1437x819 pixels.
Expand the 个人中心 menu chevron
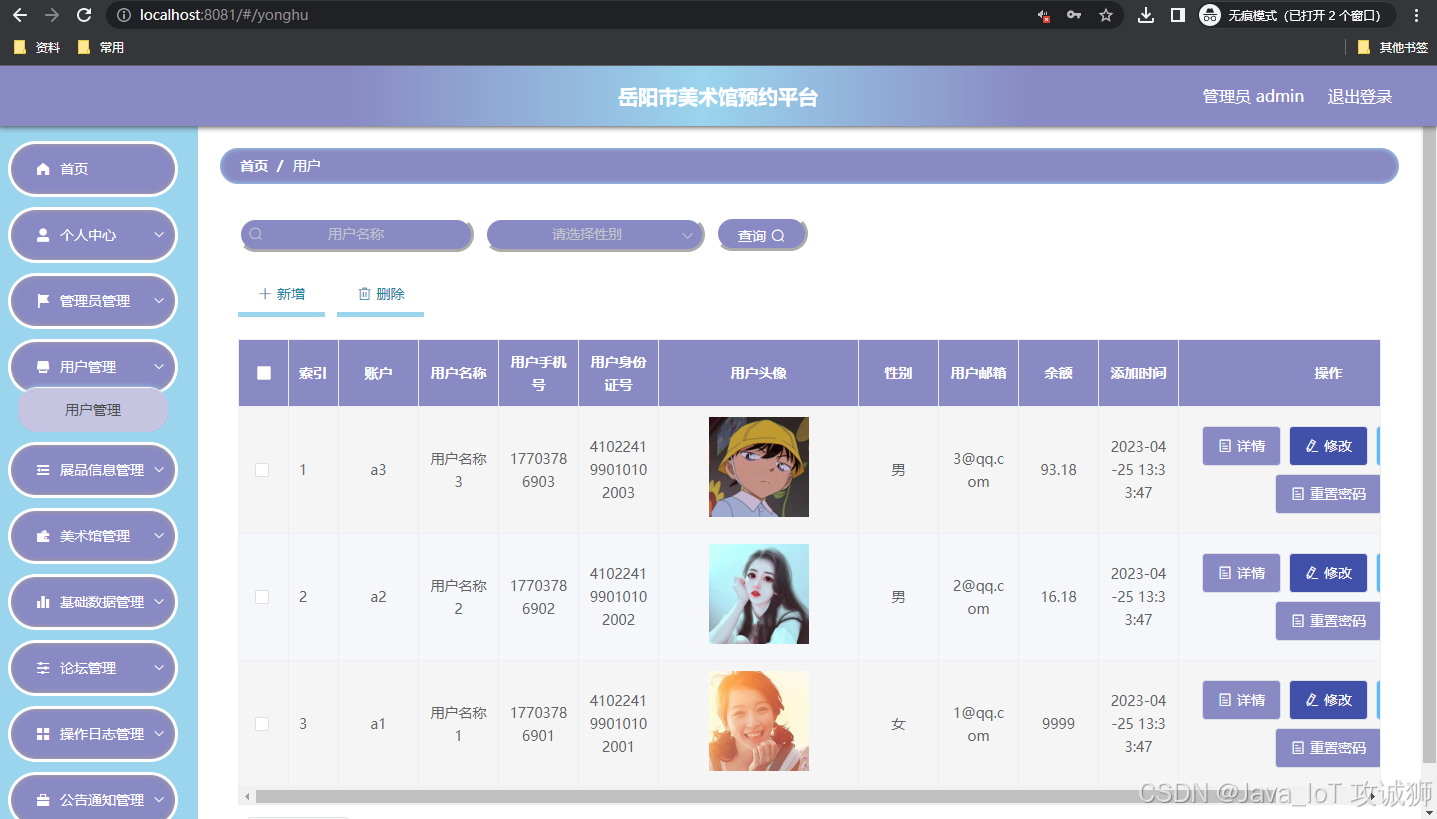pyautogui.click(x=159, y=235)
